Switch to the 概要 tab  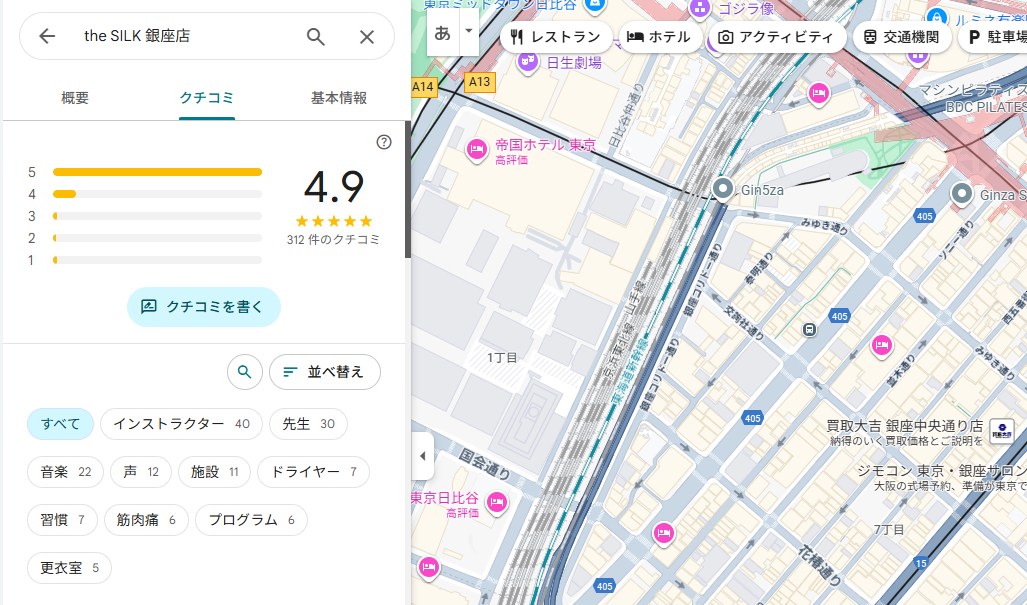(75, 98)
